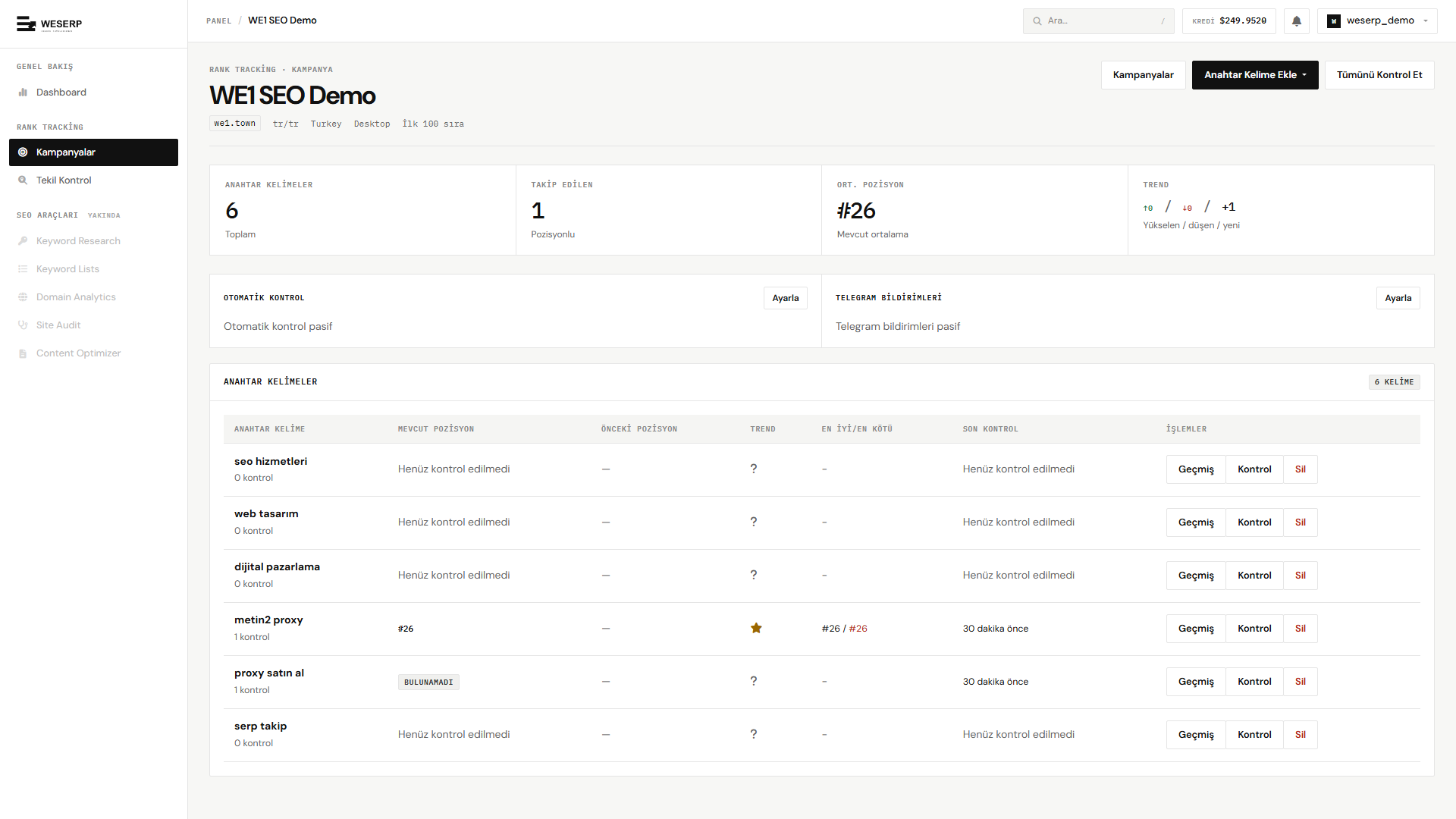The width and height of the screenshot is (1456, 819).
Task: Open Dashboard in the sidebar
Action: 93,93
